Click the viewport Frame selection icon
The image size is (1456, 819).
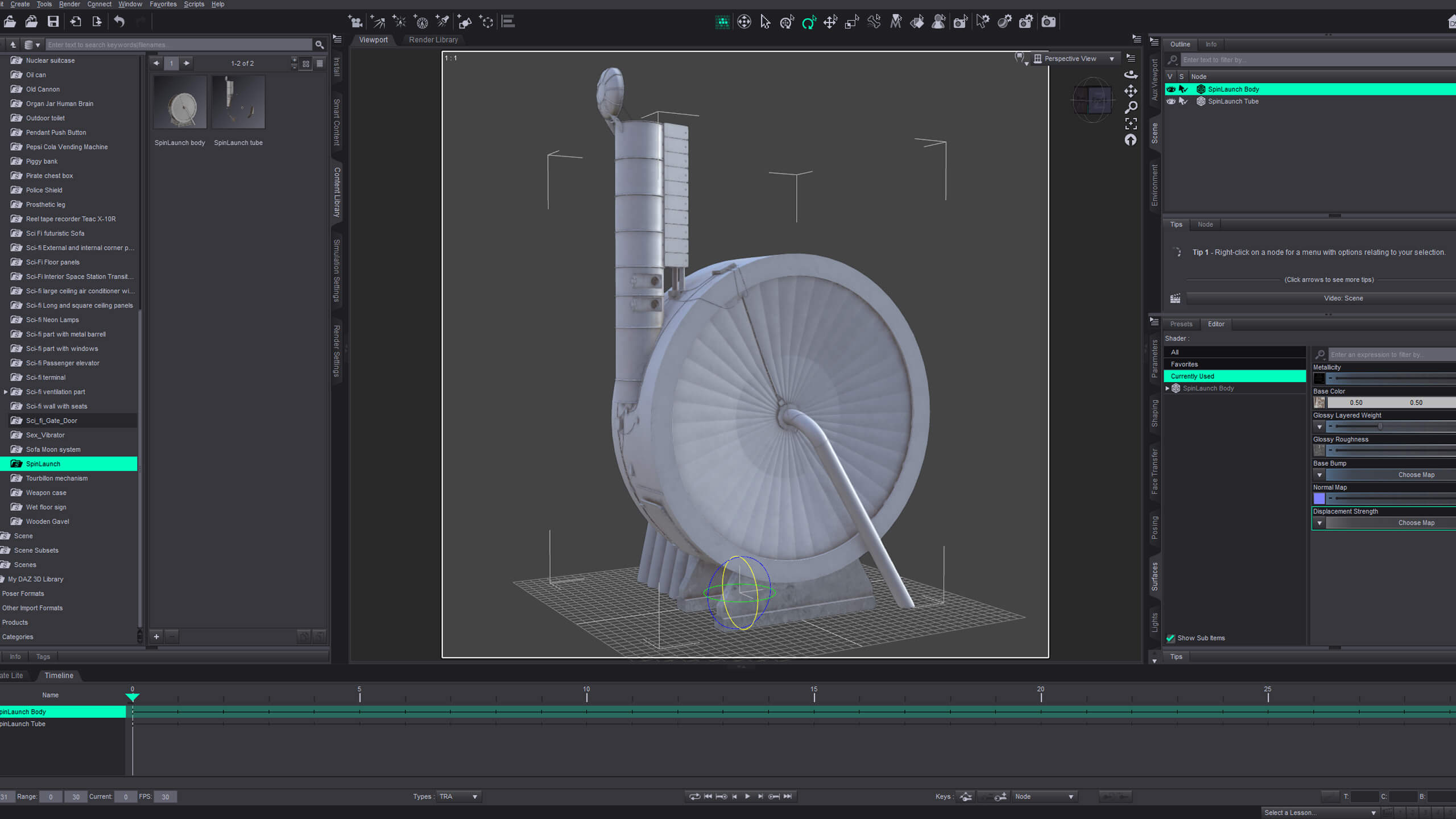click(x=1131, y=123)
